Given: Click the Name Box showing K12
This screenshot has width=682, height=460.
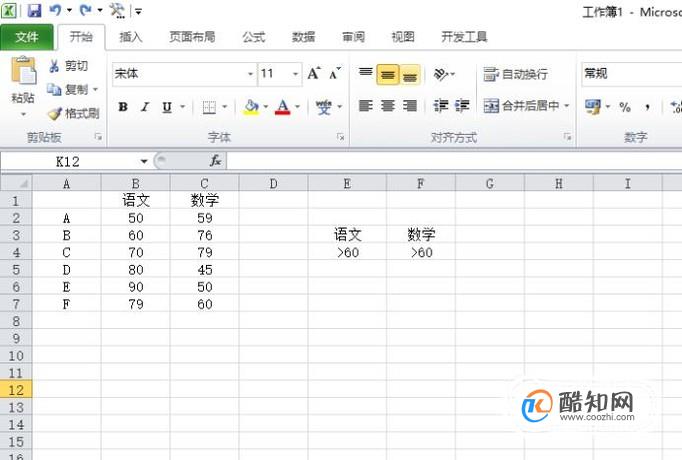Looking at the screenshot, I should [x=68, y=162].
